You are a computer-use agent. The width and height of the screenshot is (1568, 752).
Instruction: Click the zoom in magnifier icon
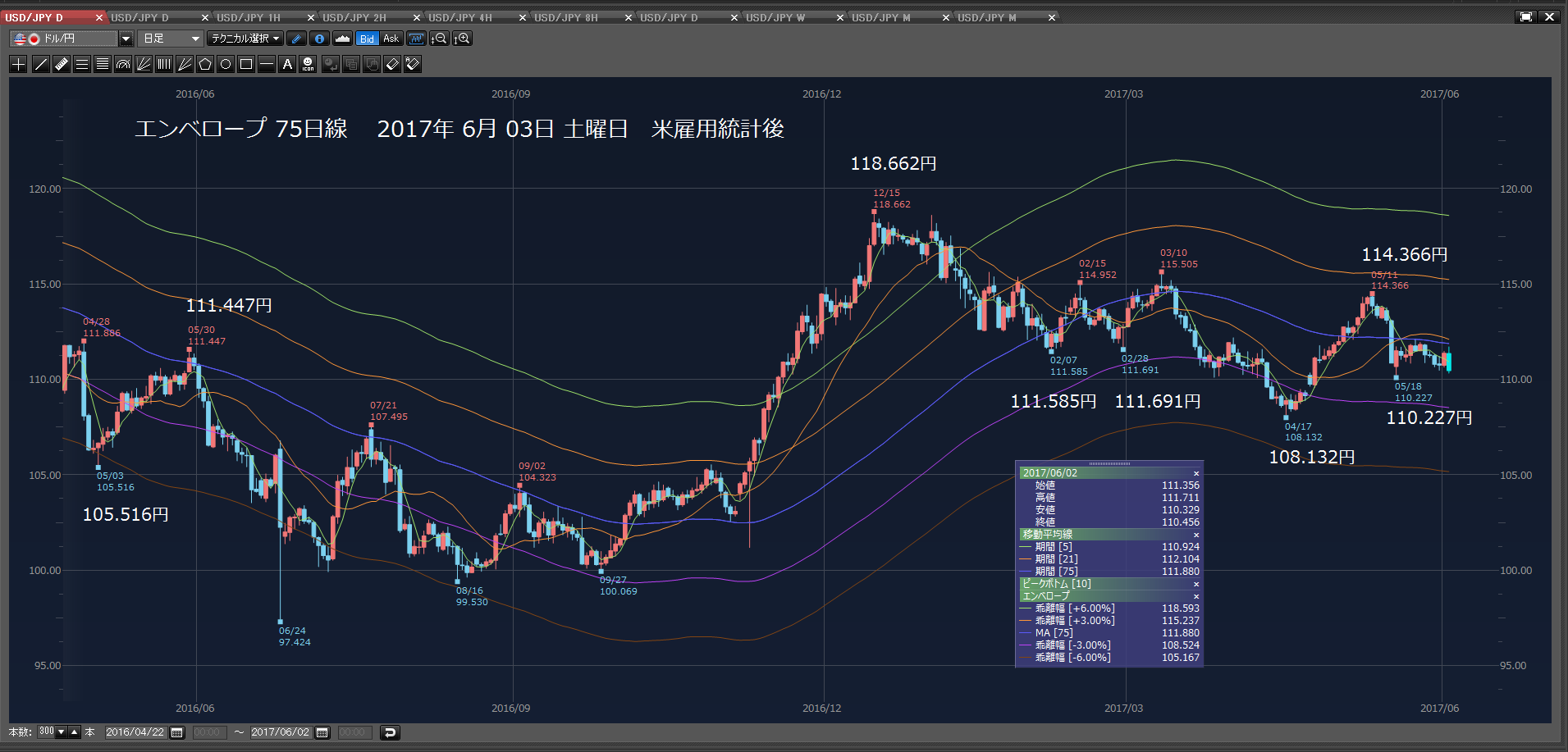tap(462, 39)
